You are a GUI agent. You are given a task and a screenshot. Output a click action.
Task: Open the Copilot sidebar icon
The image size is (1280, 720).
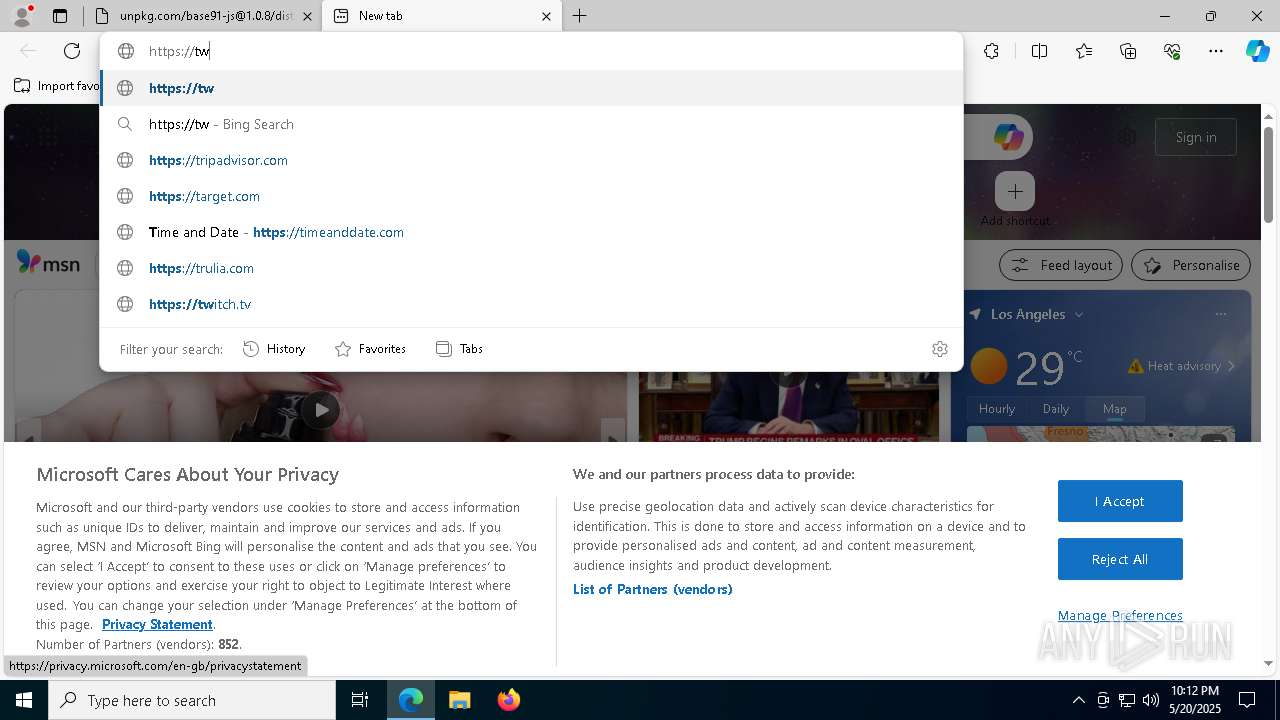pyautogui.click(x=1257, y=51)
